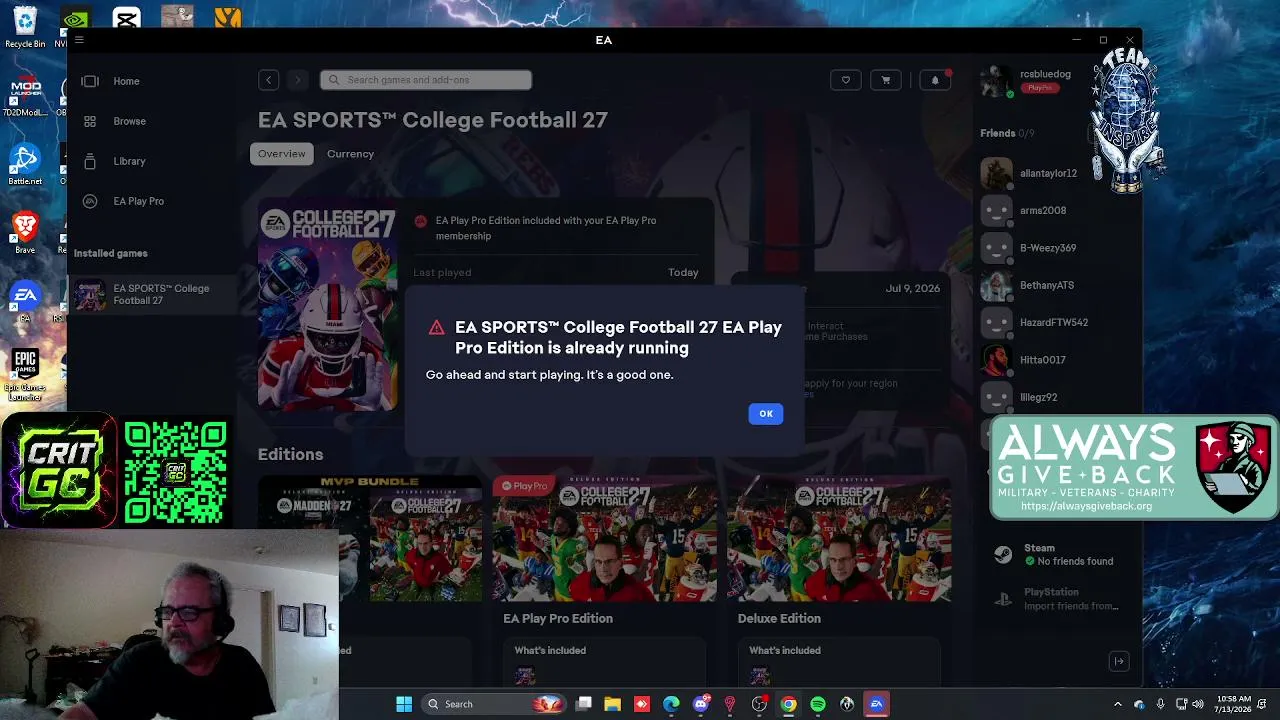
Task: Open the wishlist heart icon
Action: (845, 80)
